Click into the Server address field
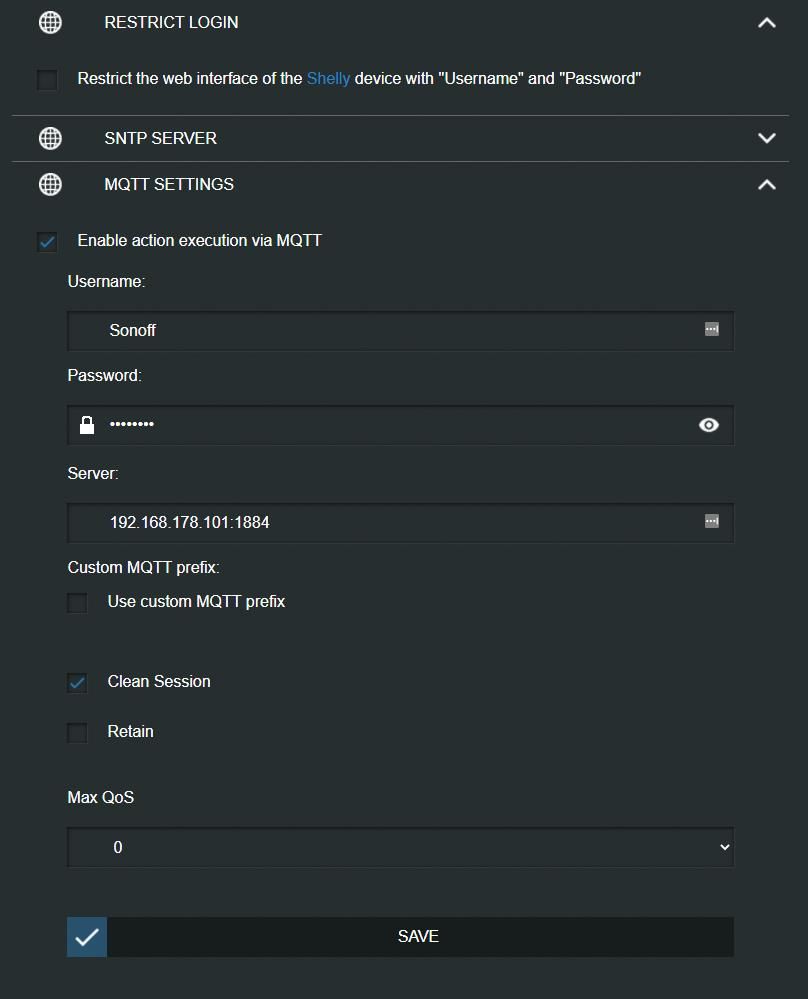 [x=400, y=522]
